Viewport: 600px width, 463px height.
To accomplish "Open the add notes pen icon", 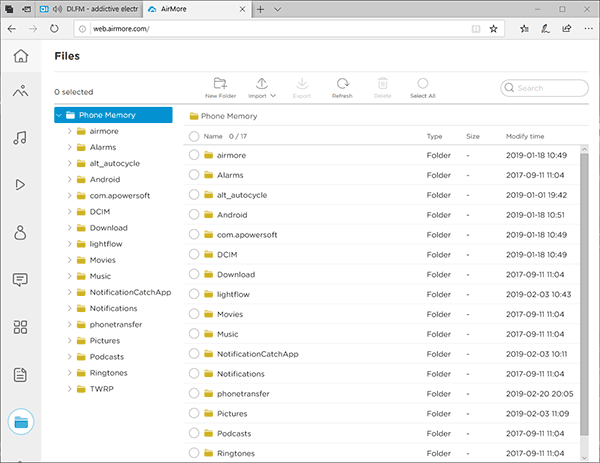I will click(x=546, y=29).
